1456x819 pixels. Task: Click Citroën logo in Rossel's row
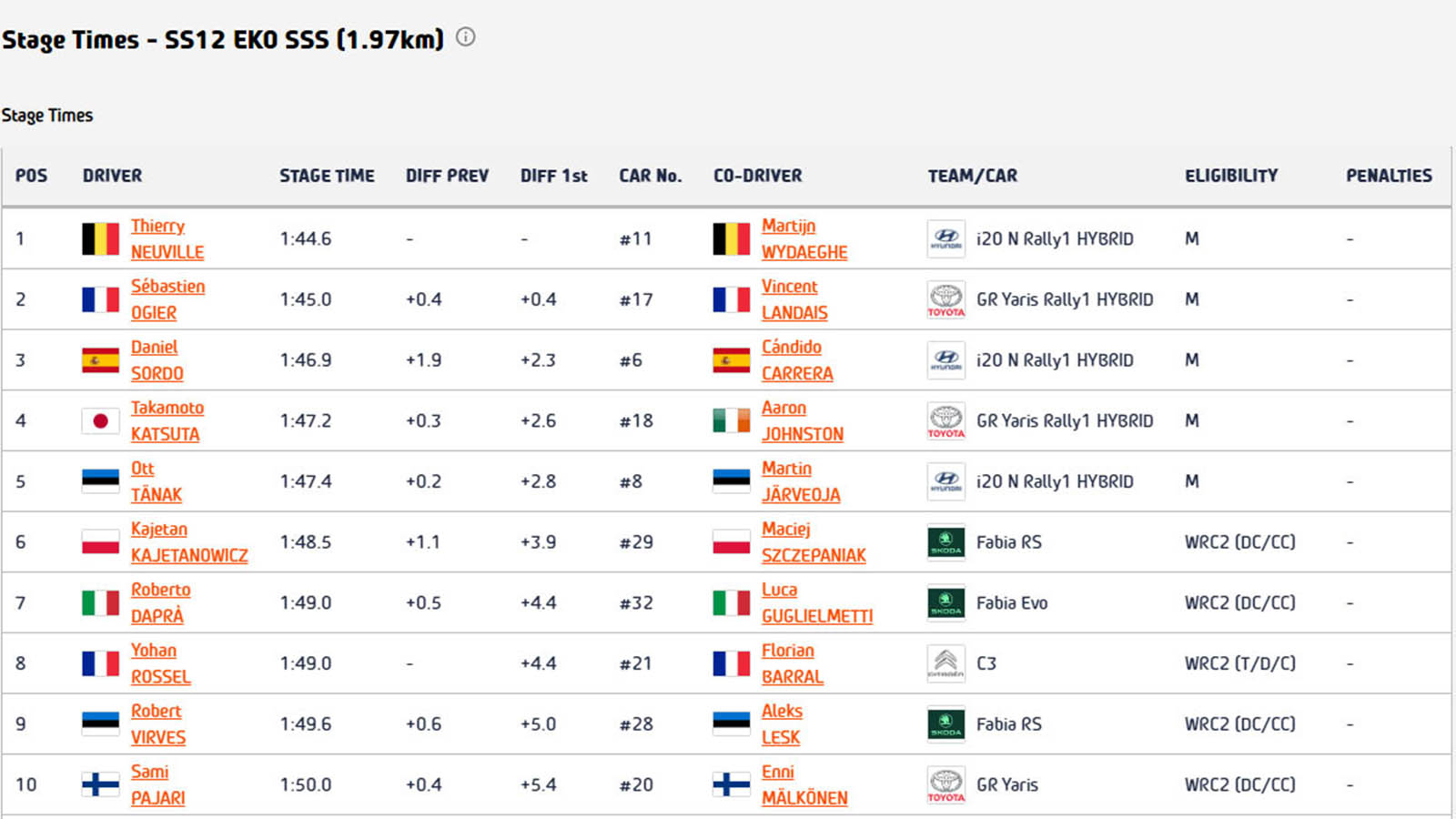tap(945, 663)
